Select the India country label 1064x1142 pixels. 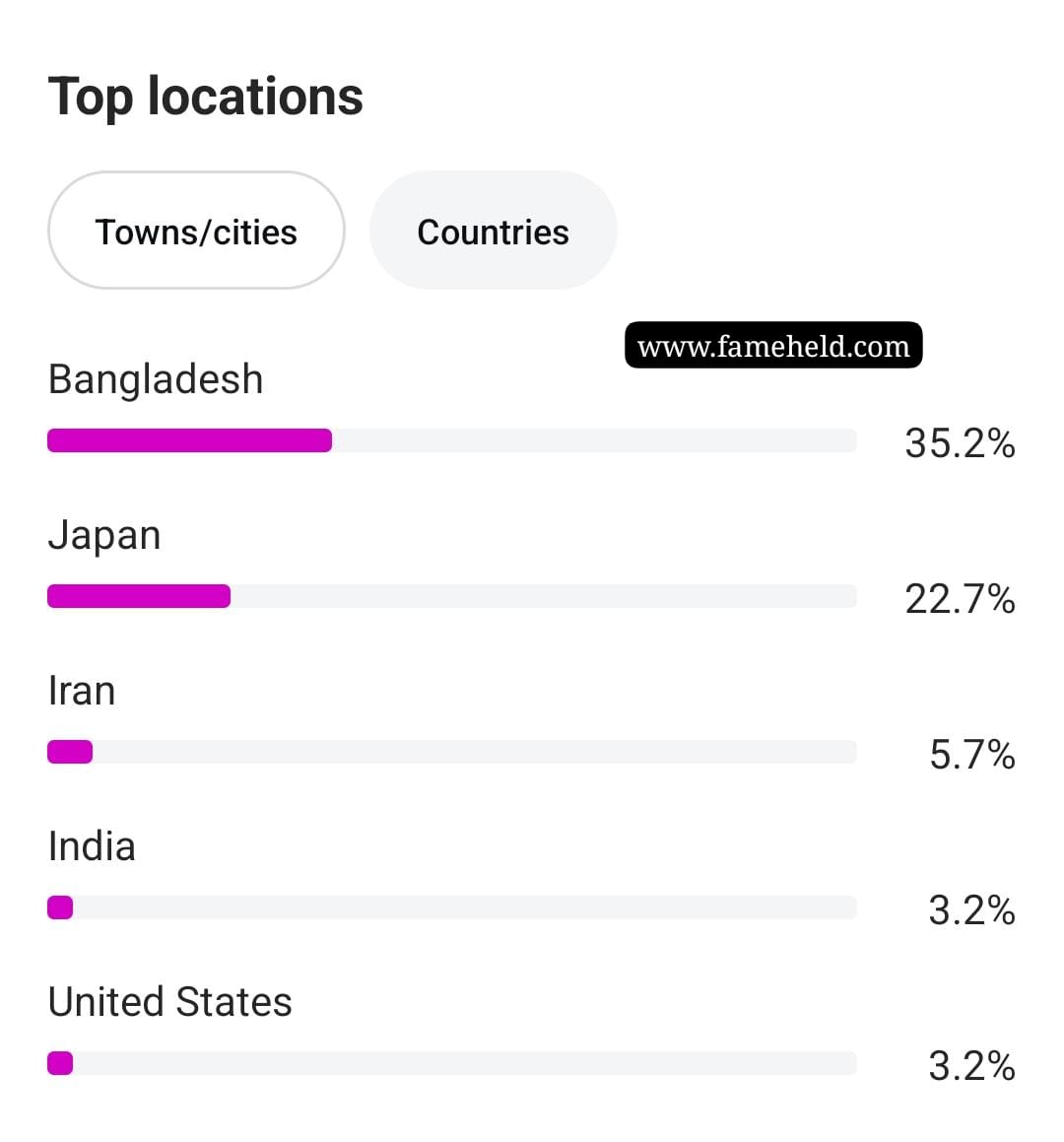click(92, 846)
